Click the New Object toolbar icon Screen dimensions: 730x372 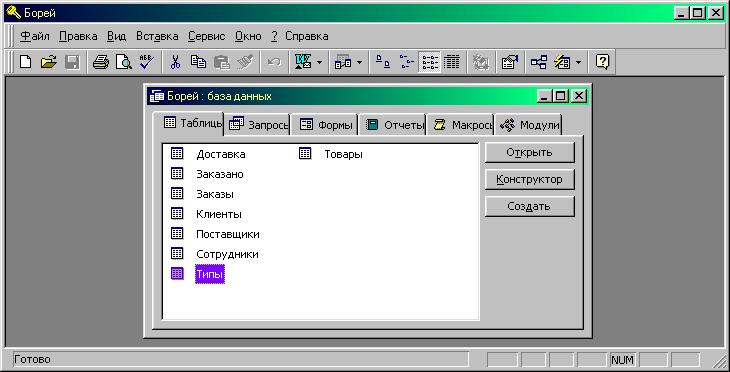point(343,62)
